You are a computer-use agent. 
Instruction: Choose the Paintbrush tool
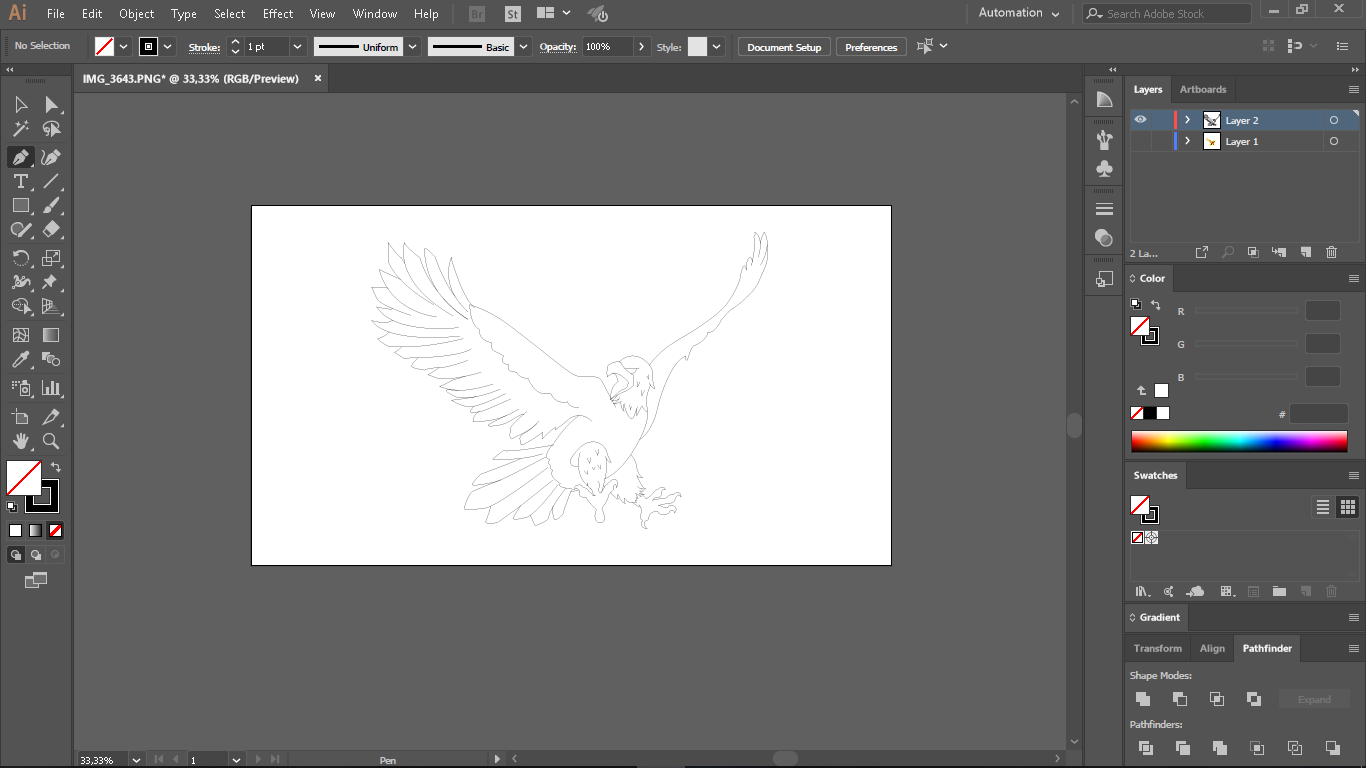tap(51, 205)
